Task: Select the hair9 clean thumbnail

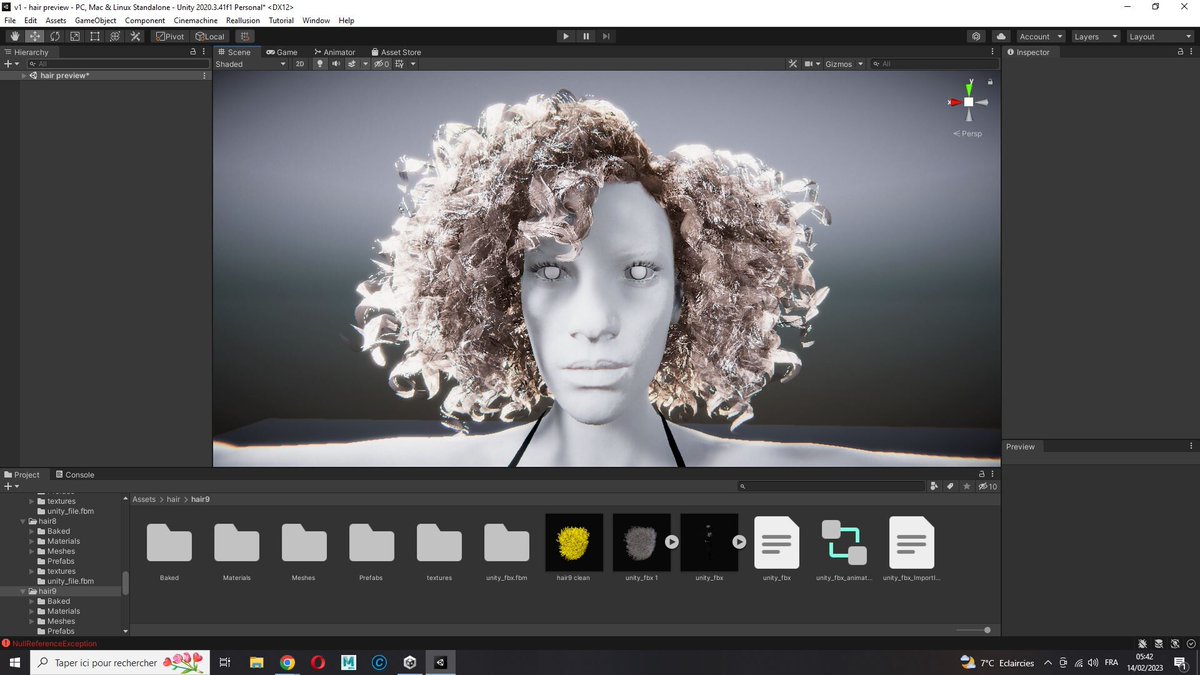Action: click(574, 542)
